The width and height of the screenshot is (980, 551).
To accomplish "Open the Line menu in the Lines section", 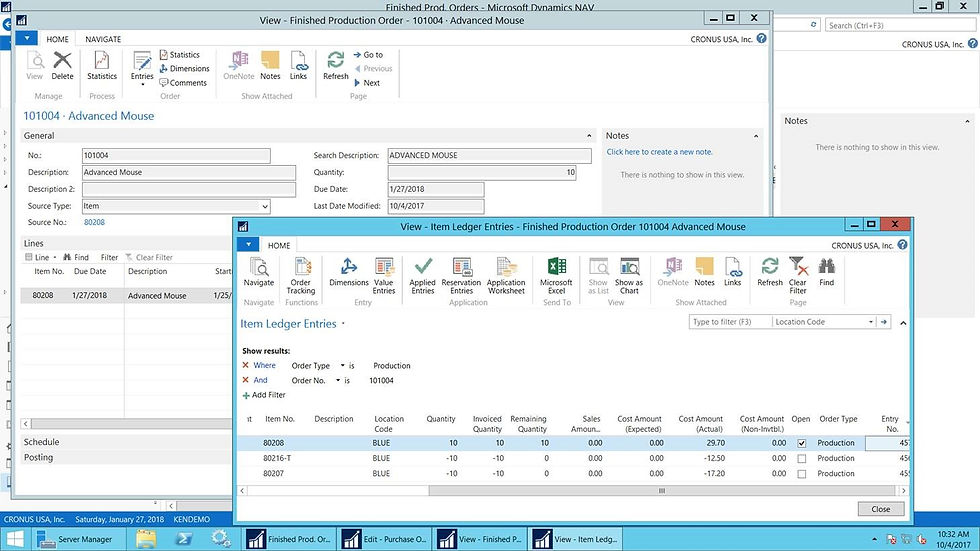I will click(41, 257).
